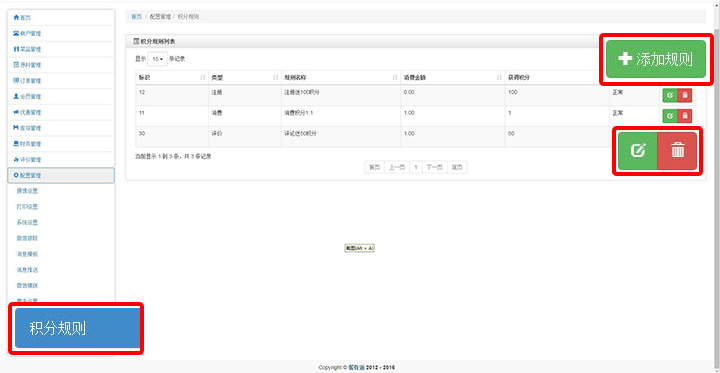Open 消息模板 submenu item

tap(27, 254)
